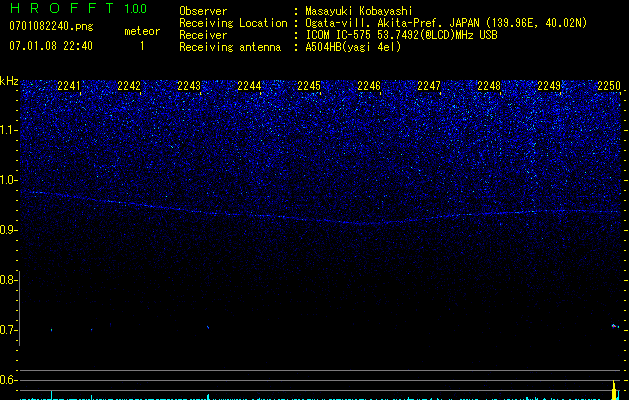Image resolution: width=629 pixels, height=400 pixels.
Task: Click the 2241 time marker
Action: [x=69, y=87]
